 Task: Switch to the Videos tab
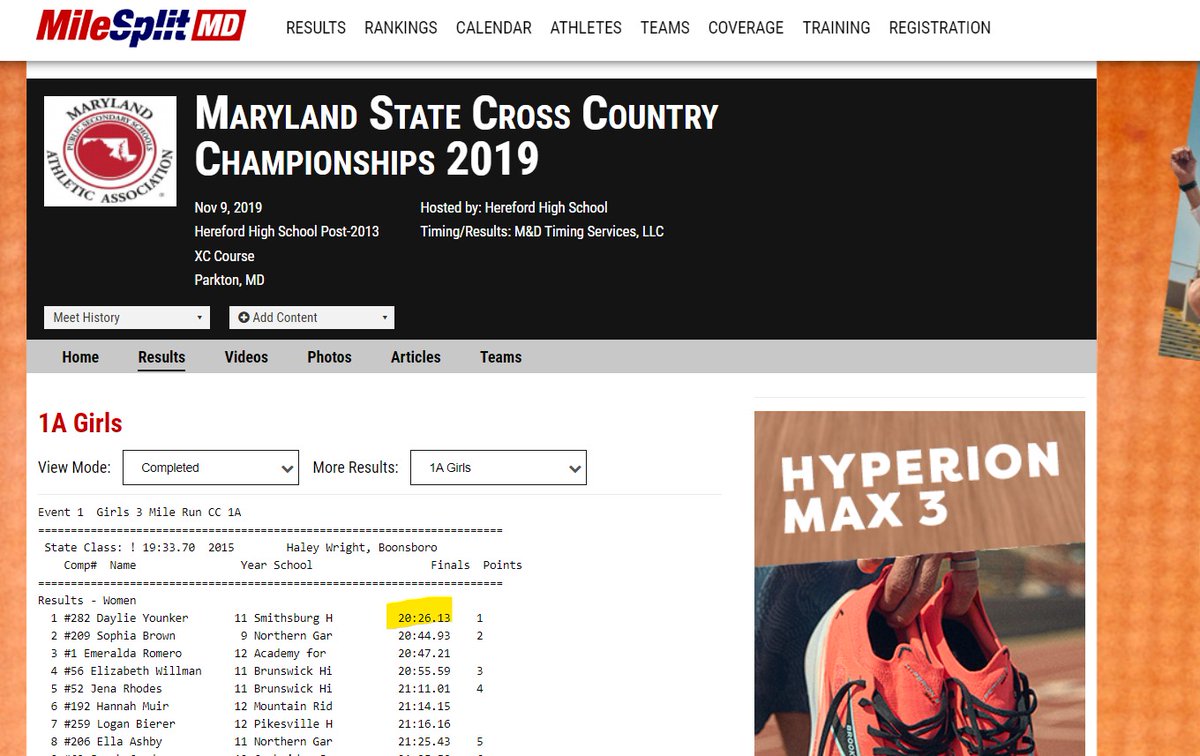tap(246, 357)
